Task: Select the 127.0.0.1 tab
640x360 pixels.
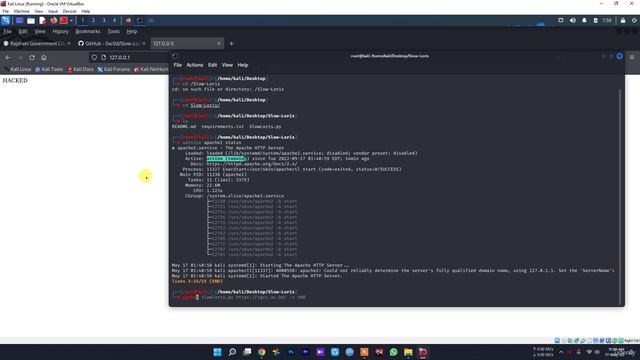Action: pyautogui.click(x=187, y=43)
